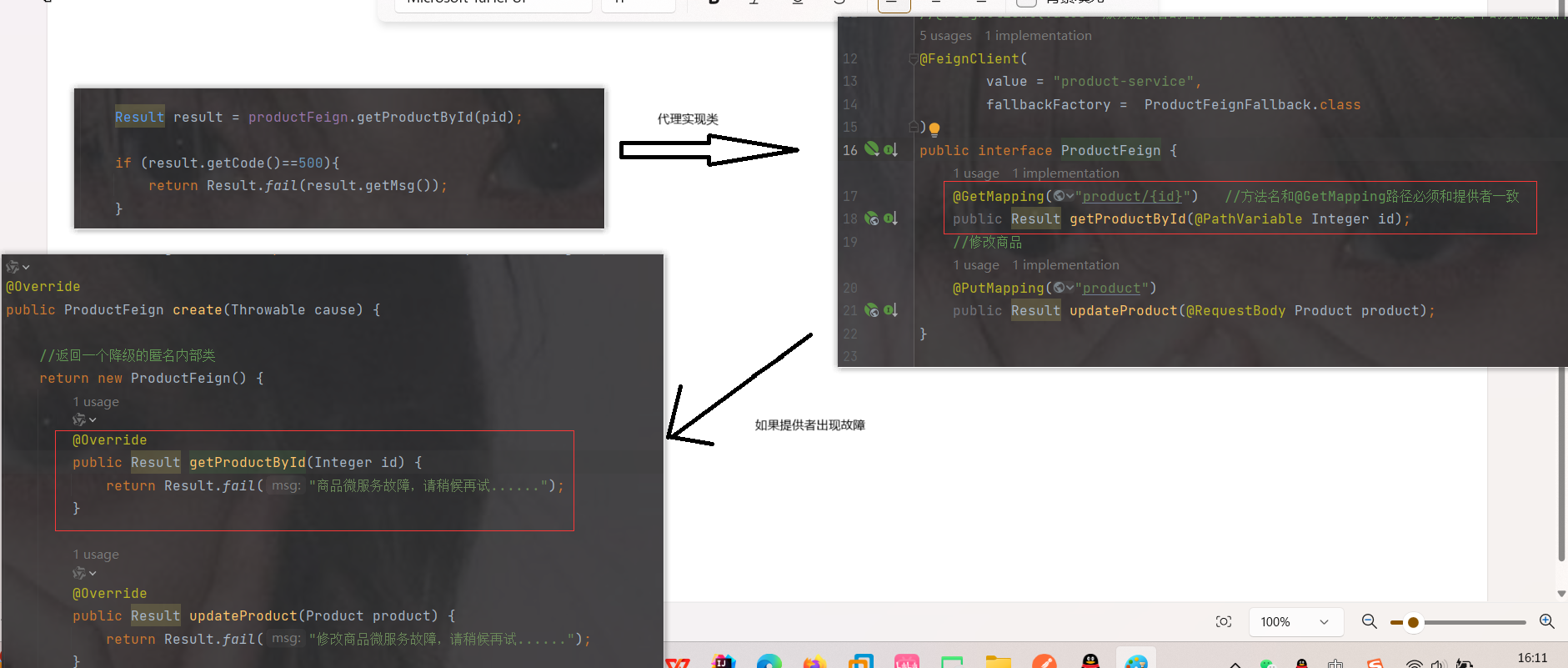This screenshot has width=1568, height=668.
Task: Click 'ProductFeignFallback.class' text
Action: pyautogui.click(x=1252, y=104)
